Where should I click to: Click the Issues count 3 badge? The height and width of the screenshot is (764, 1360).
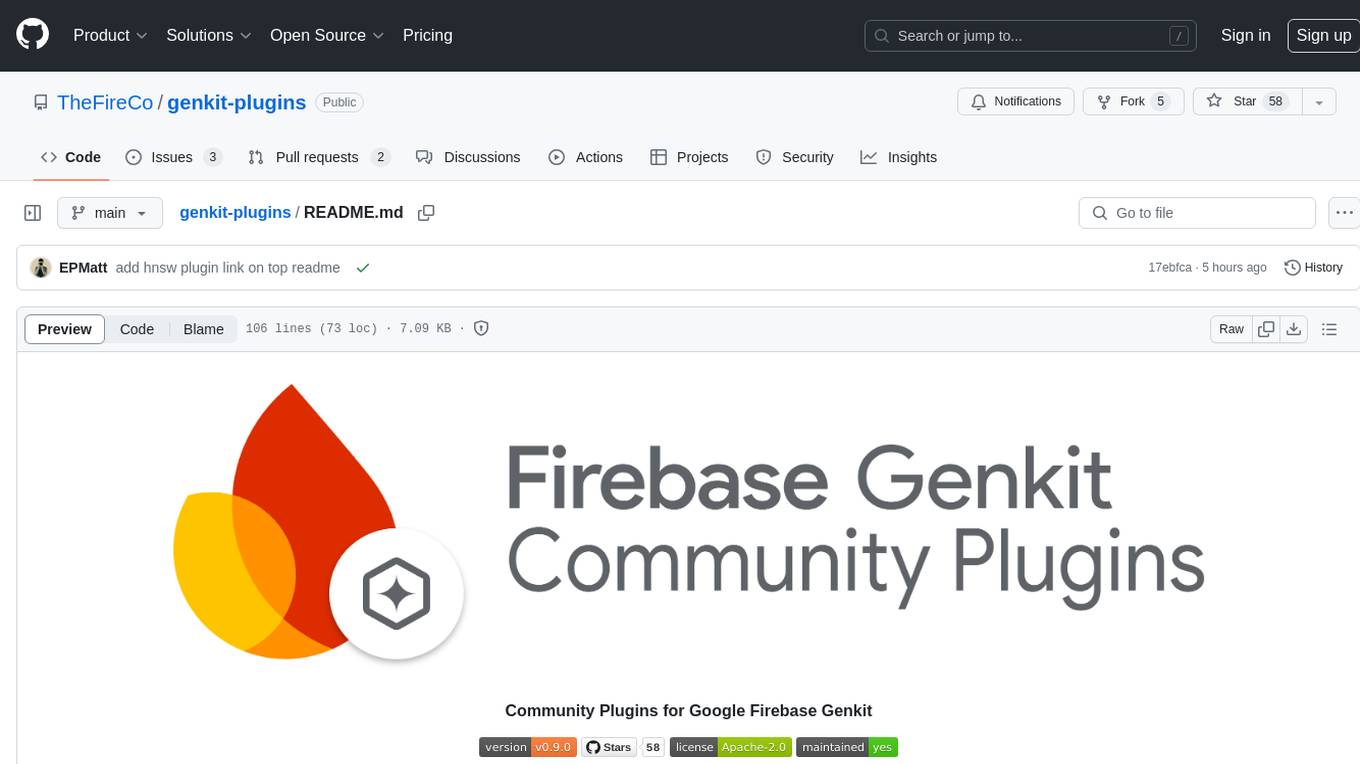click(x=212, y=157)
